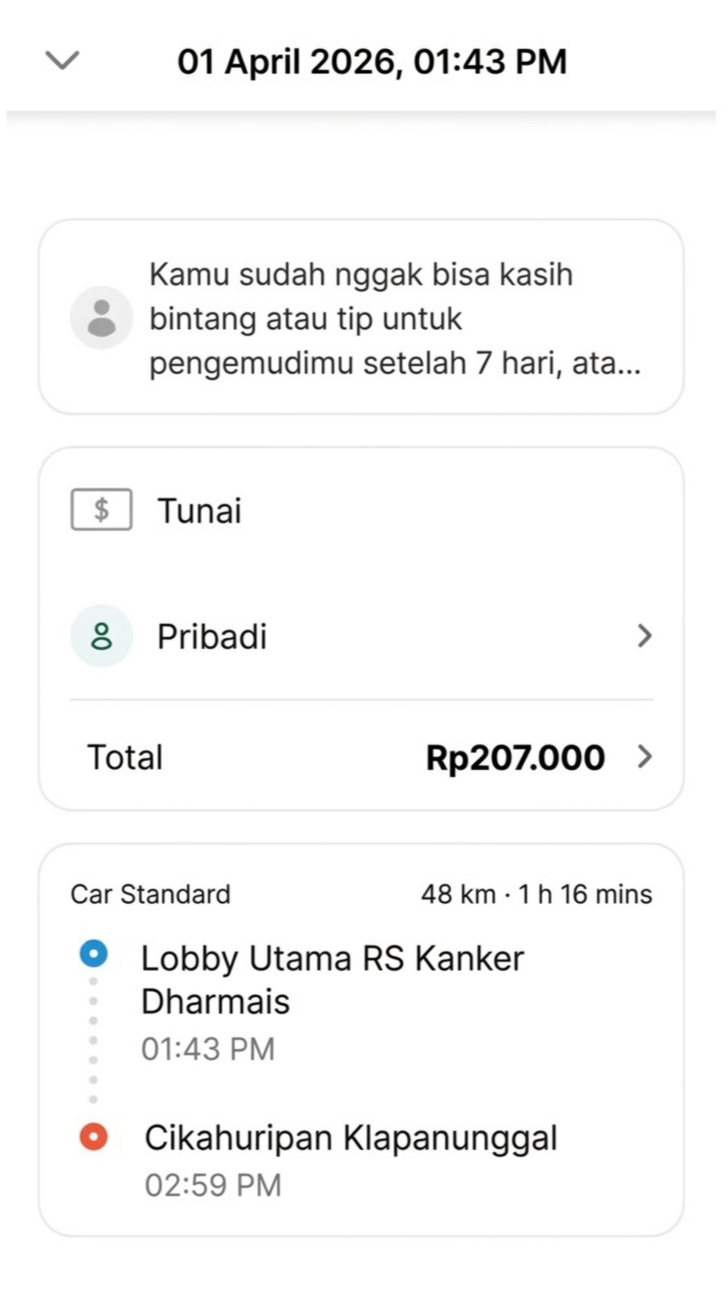Tap the Car Standard ride type

click(150, 894)
